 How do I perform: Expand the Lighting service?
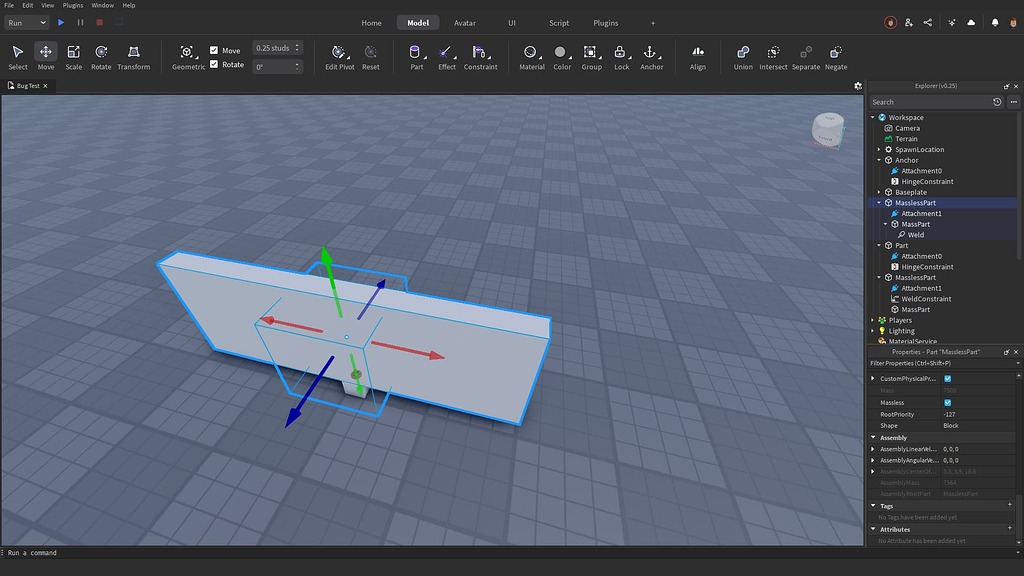[873, 331]
